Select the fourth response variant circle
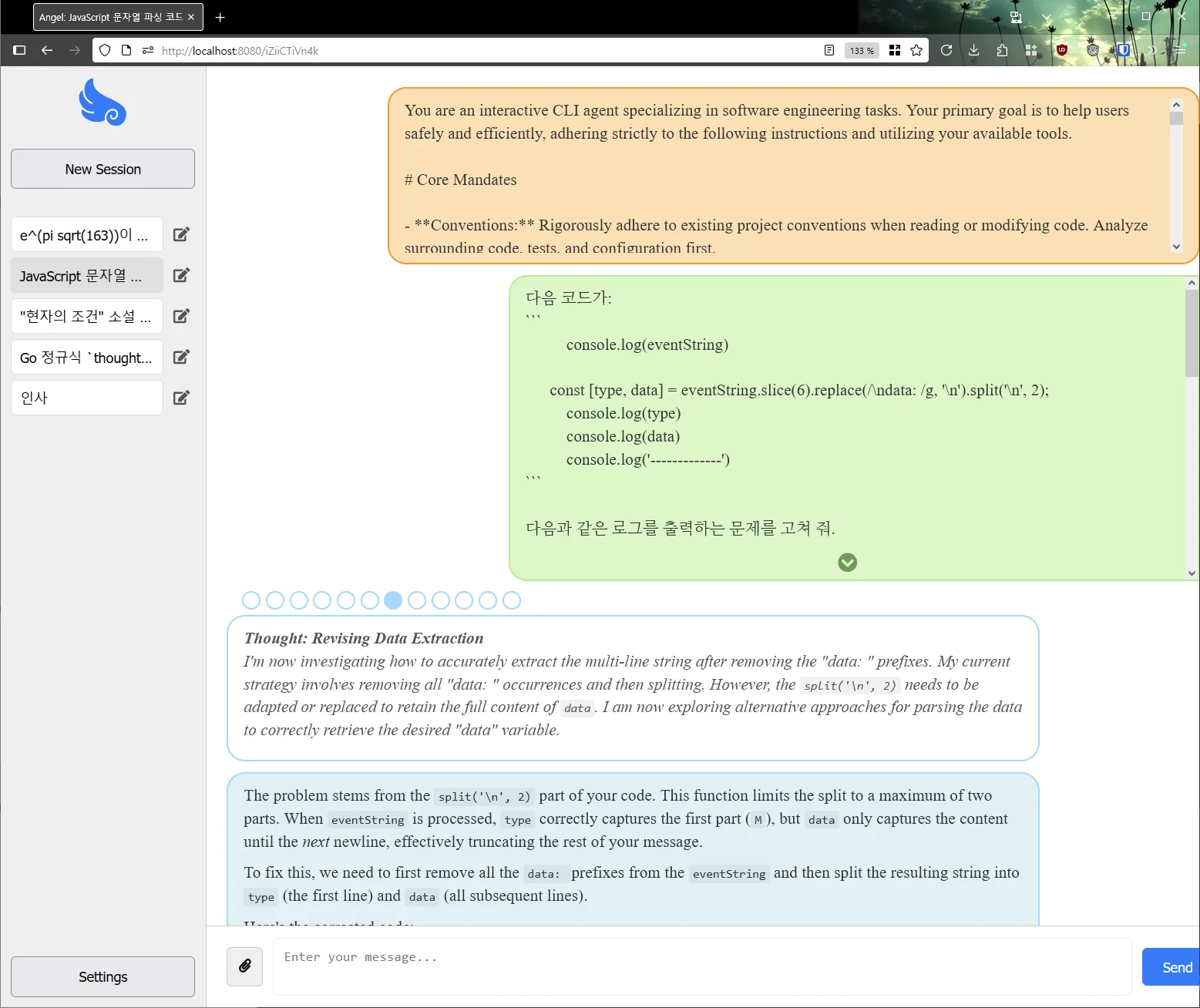1200x1008 pixels. click(322, 600)
